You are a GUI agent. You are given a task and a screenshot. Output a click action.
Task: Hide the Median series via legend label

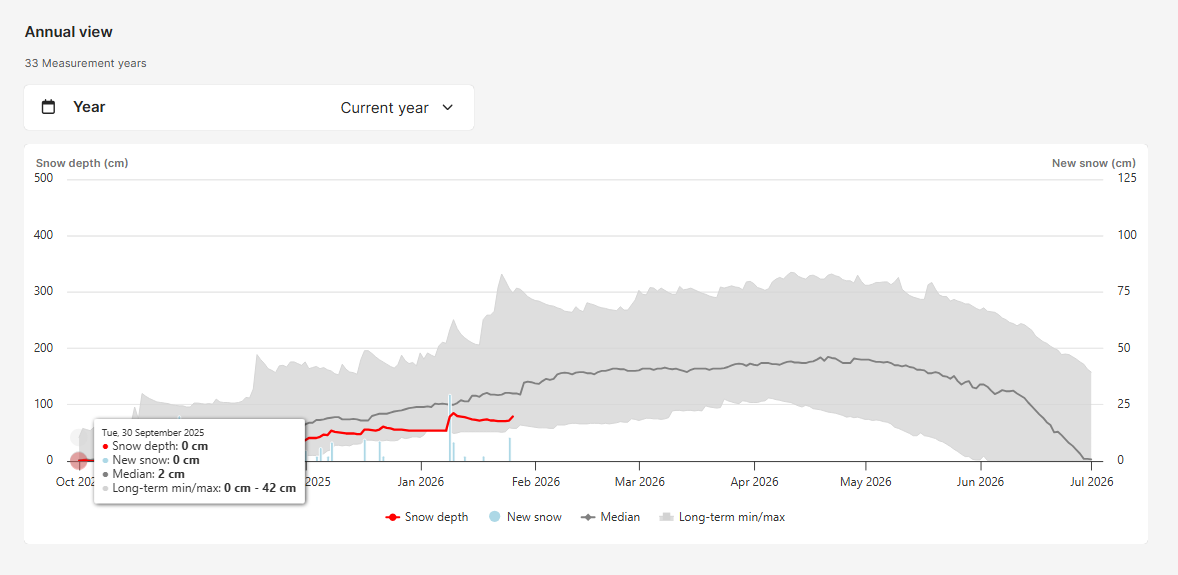pyautogui.click(x=621, y=517)
